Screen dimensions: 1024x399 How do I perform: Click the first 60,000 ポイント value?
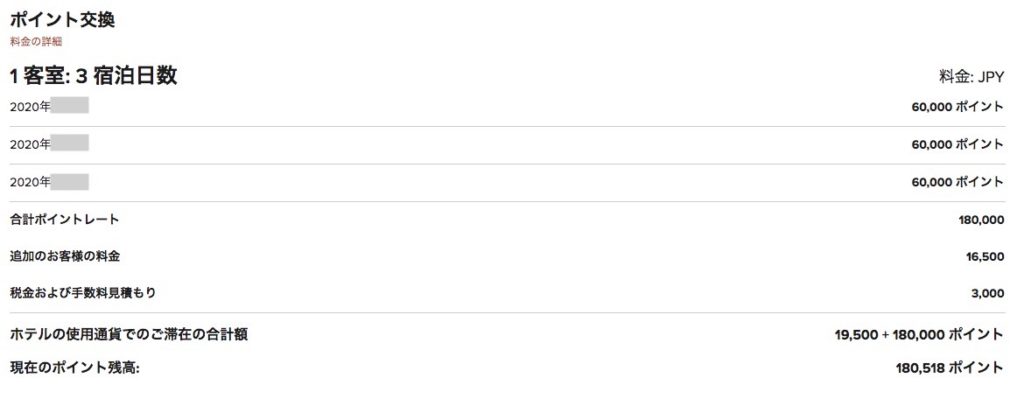click(957, 107)
